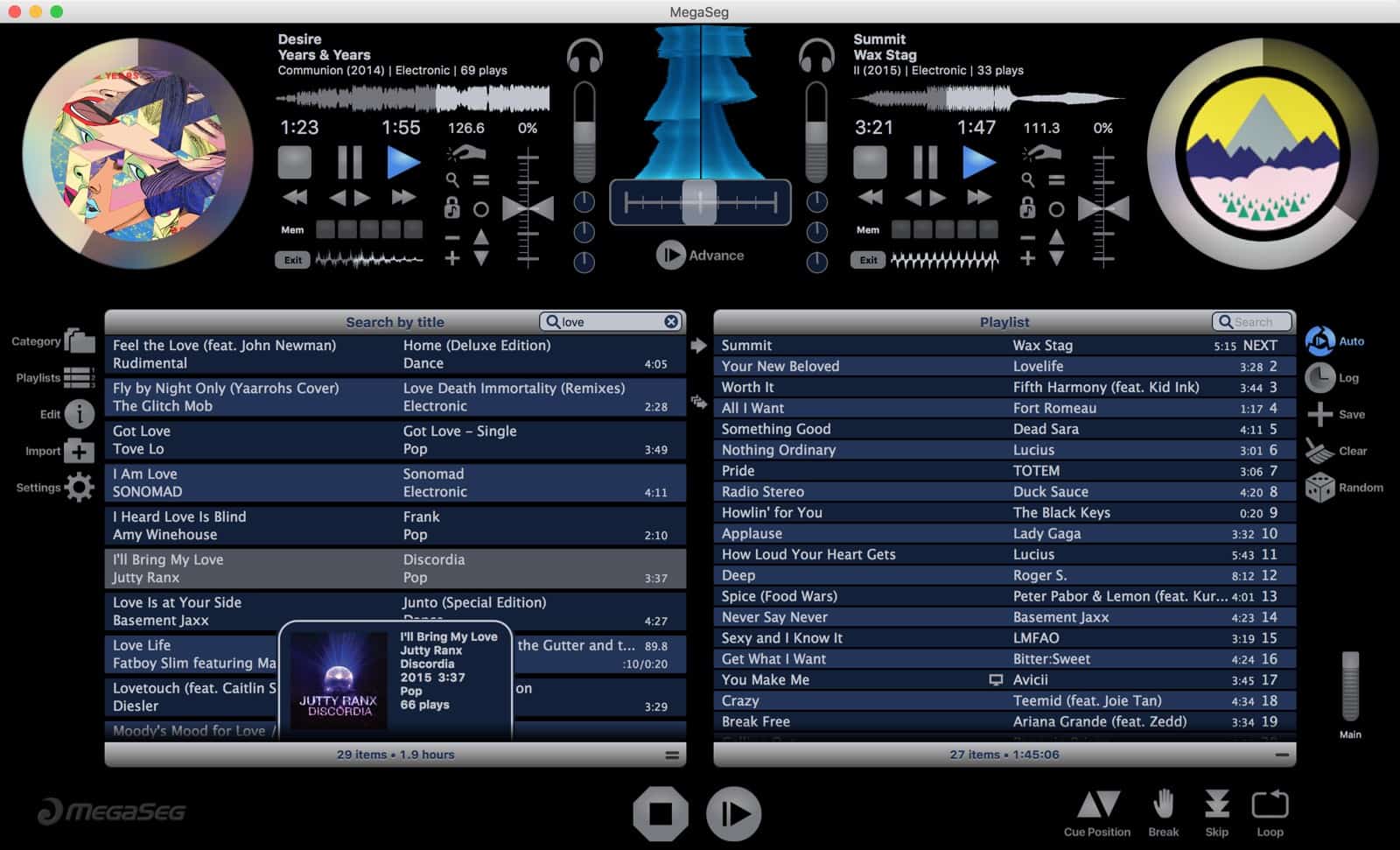Click the Skip icon
Viewport: 1400px width, 850px height.
[1217, 804]
